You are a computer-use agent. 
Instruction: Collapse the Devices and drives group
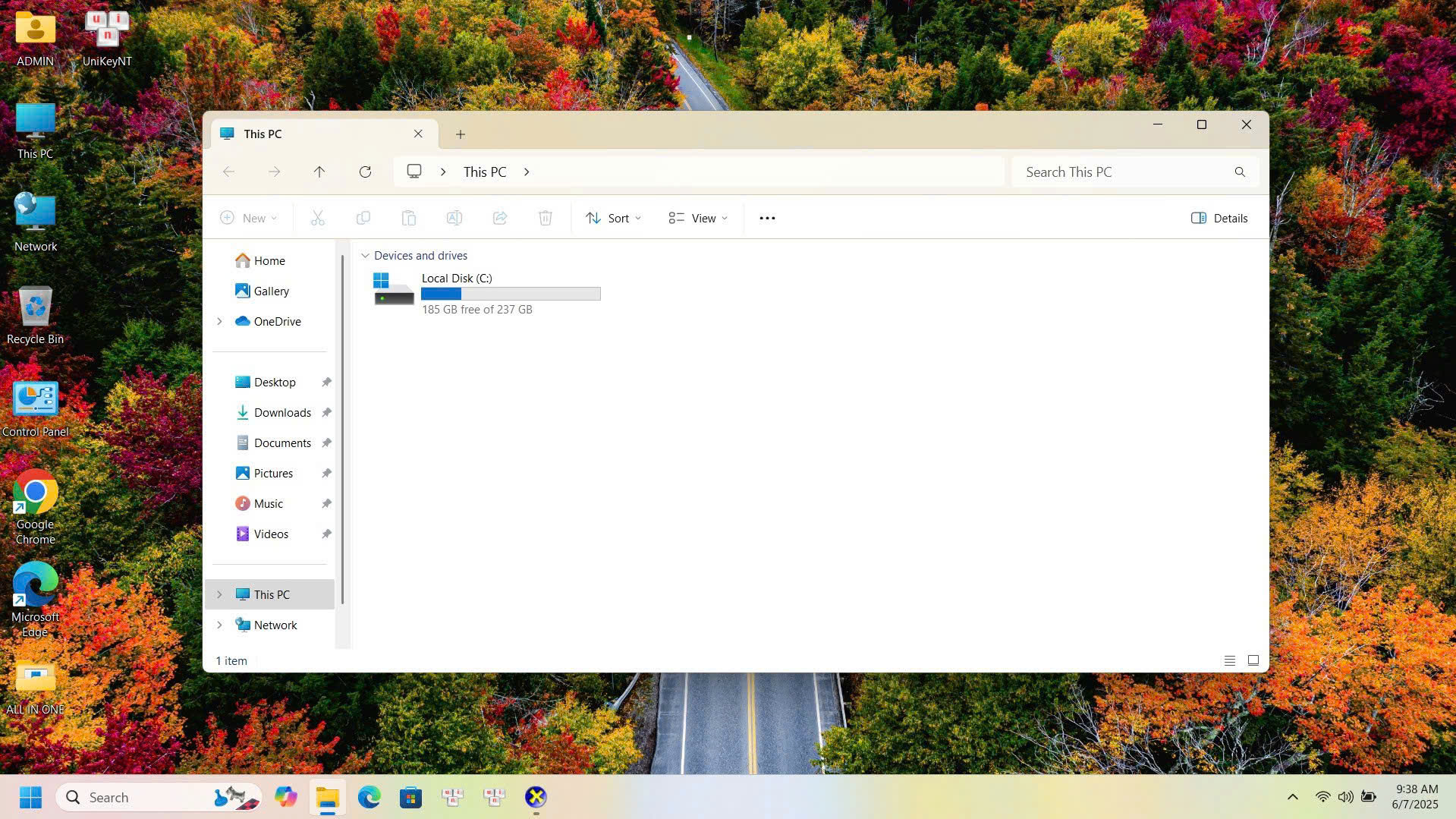pos(365,256)
